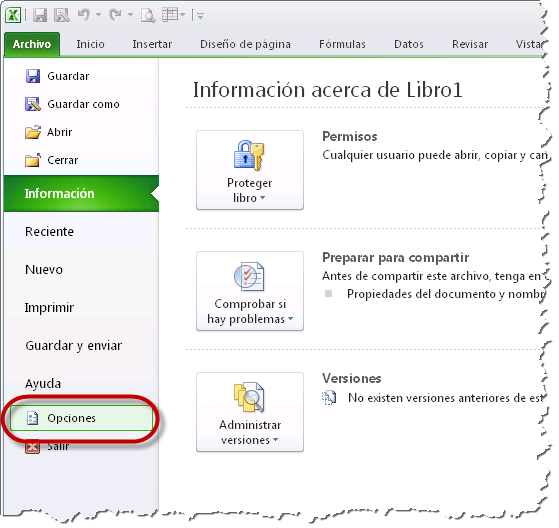This screenshot has width=559, height=528.
Task: Open Opciones from the backstage menu
Action: [x=82, y=418]
